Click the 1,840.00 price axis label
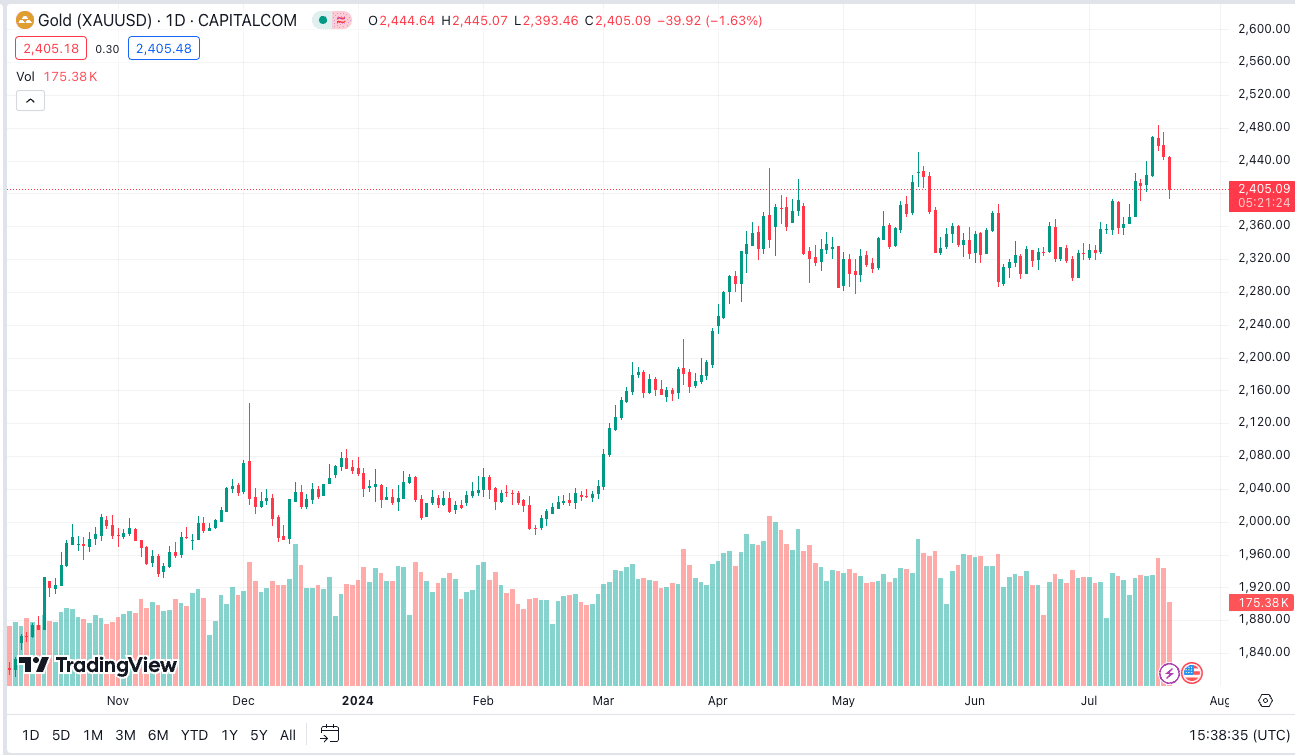Screen dimensions: 1295x755 [x=1263, y=652]
